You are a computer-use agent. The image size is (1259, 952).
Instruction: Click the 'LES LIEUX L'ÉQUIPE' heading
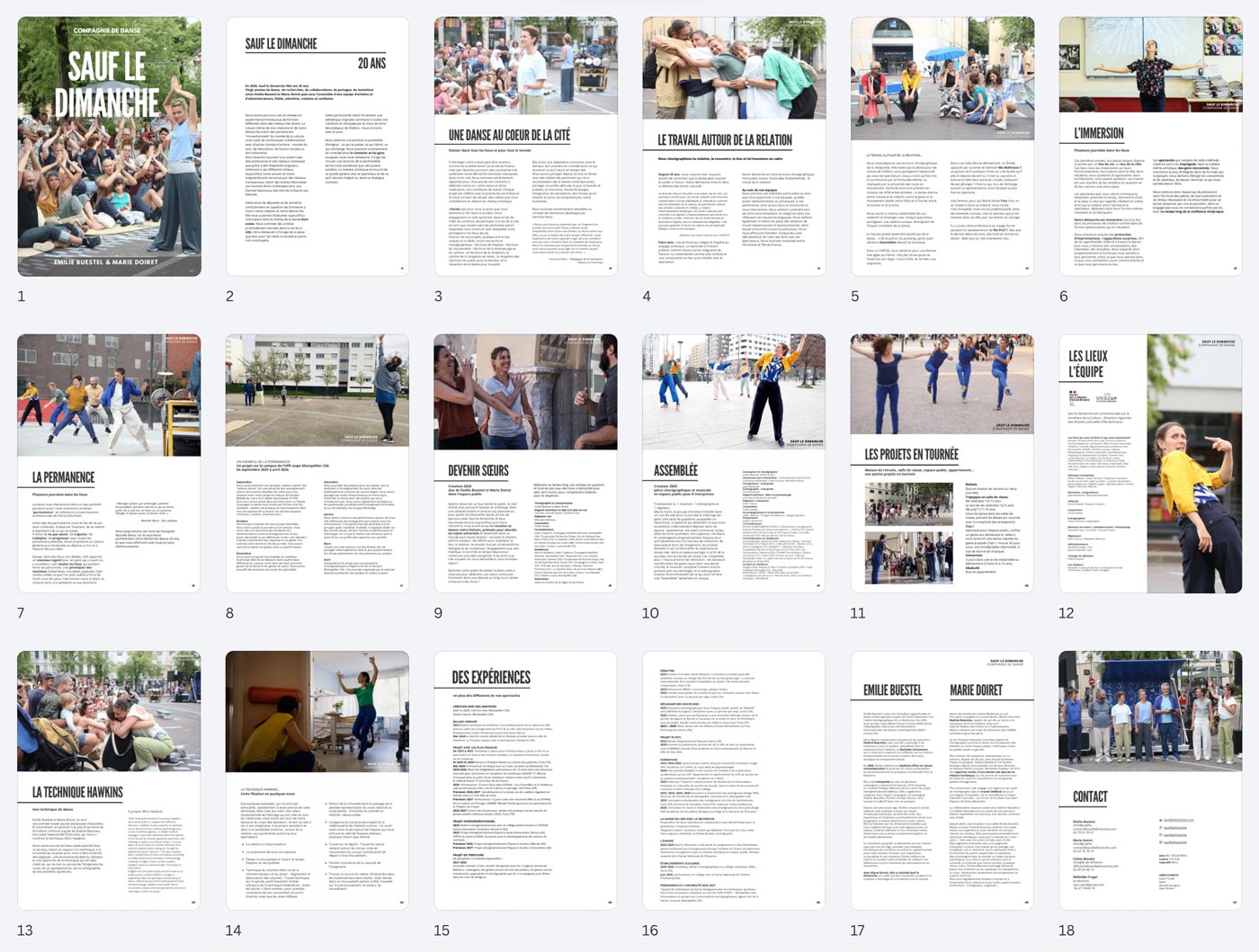click(1088, 364)
